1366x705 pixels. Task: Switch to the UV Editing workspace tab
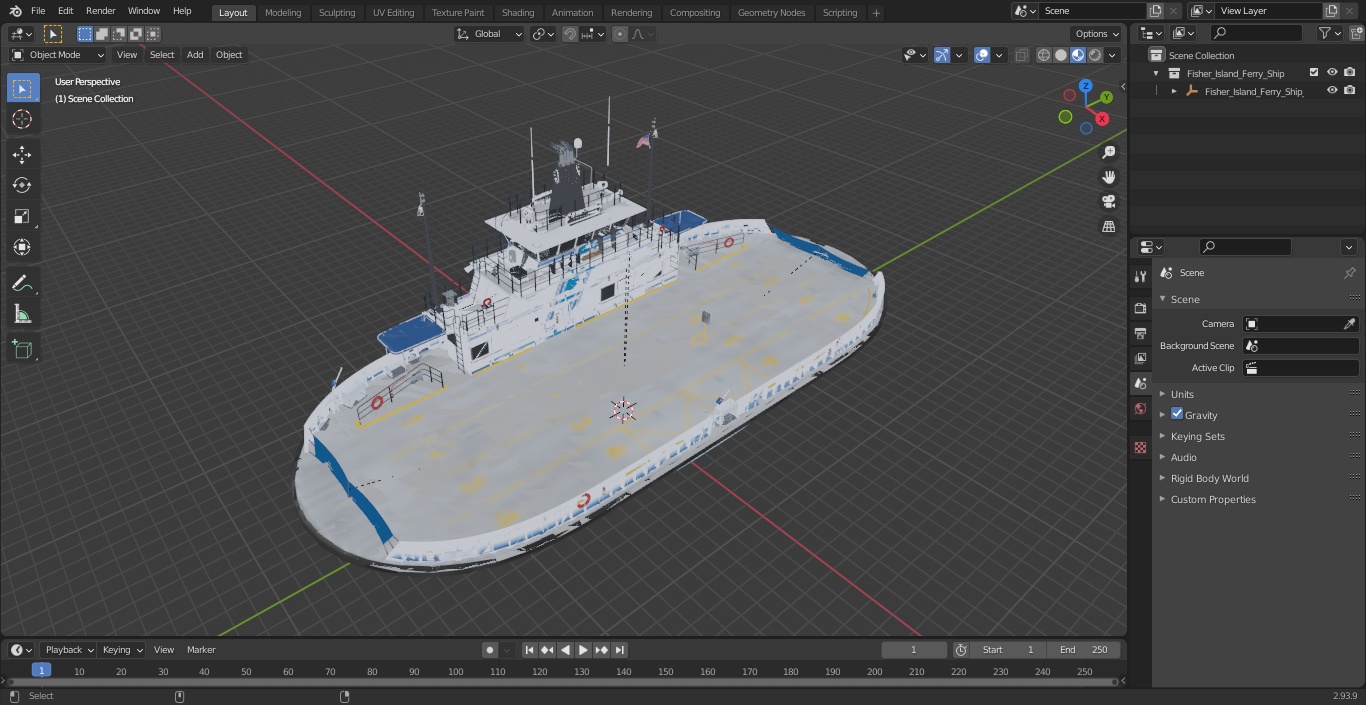(393, 13)
